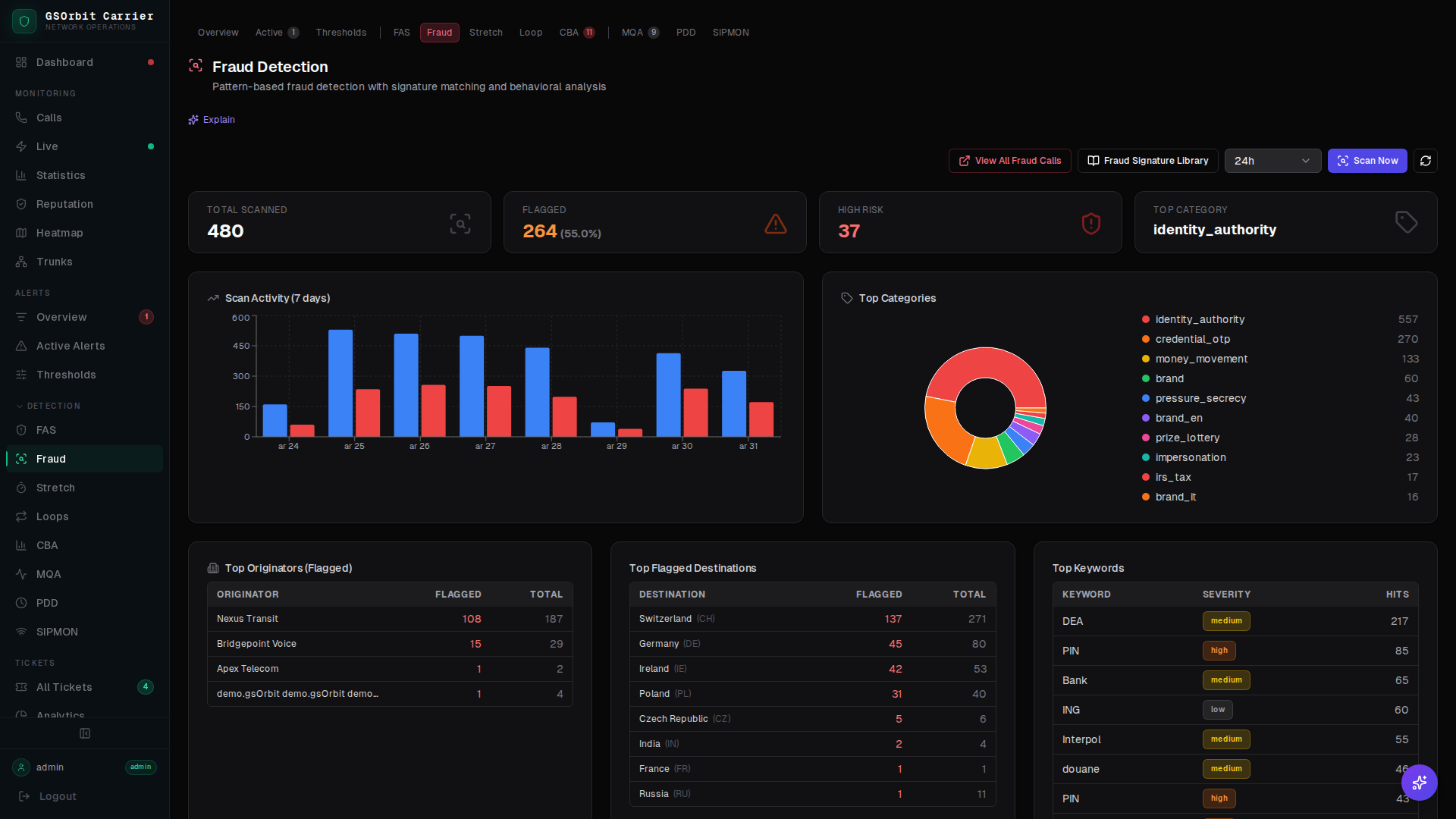The image size is (1456, 819).
Task: Open the Fraud Signature Library
Action: (x=1147, y=161)
